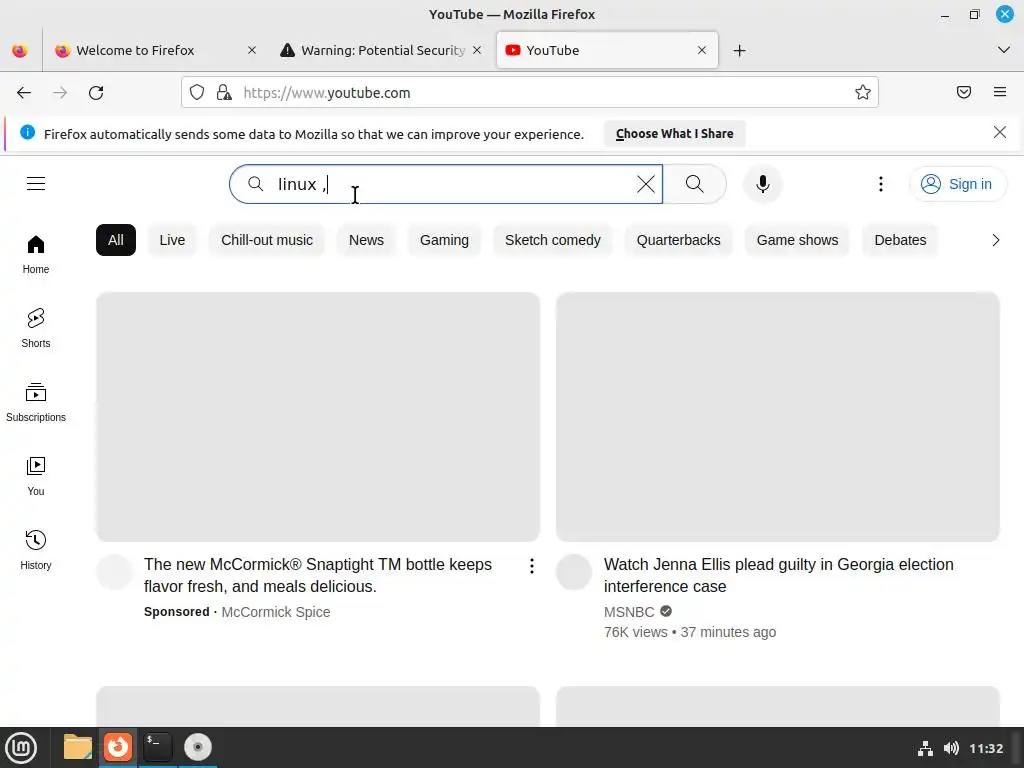This screenshot has width=1024, height=768.
Task: Dismiss the Firefox data notification bar
Action: (999, 133)
